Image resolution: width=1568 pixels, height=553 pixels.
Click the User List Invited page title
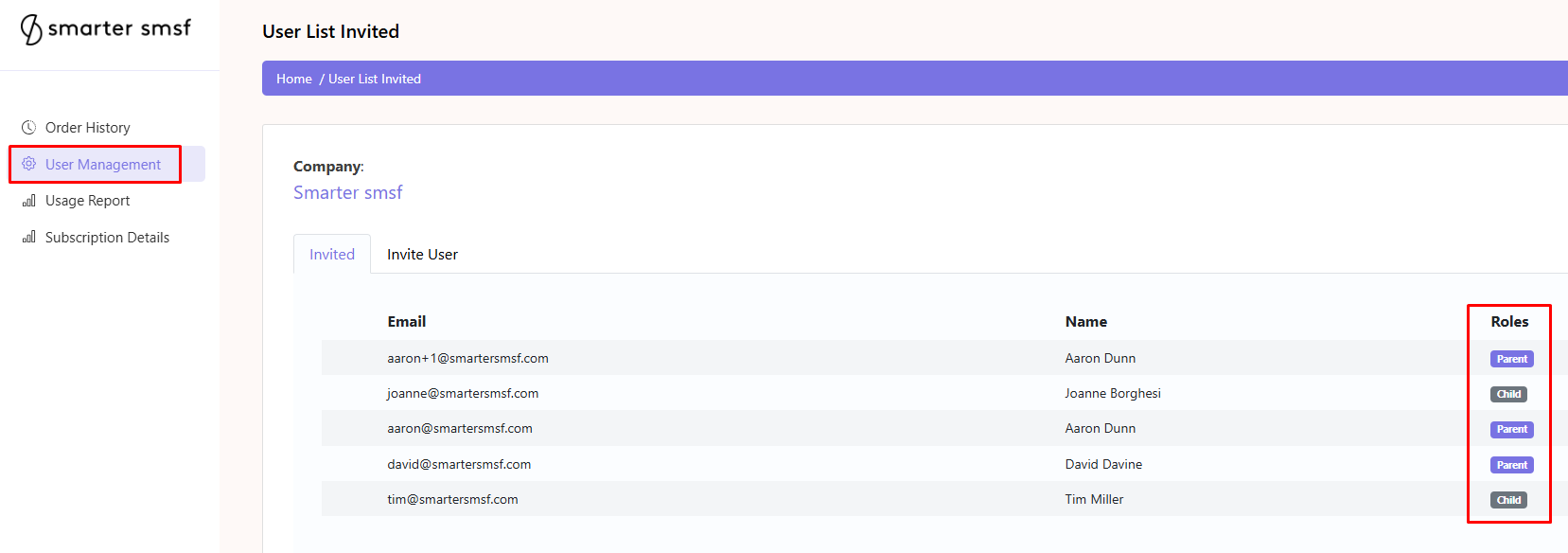coord(330,31)
